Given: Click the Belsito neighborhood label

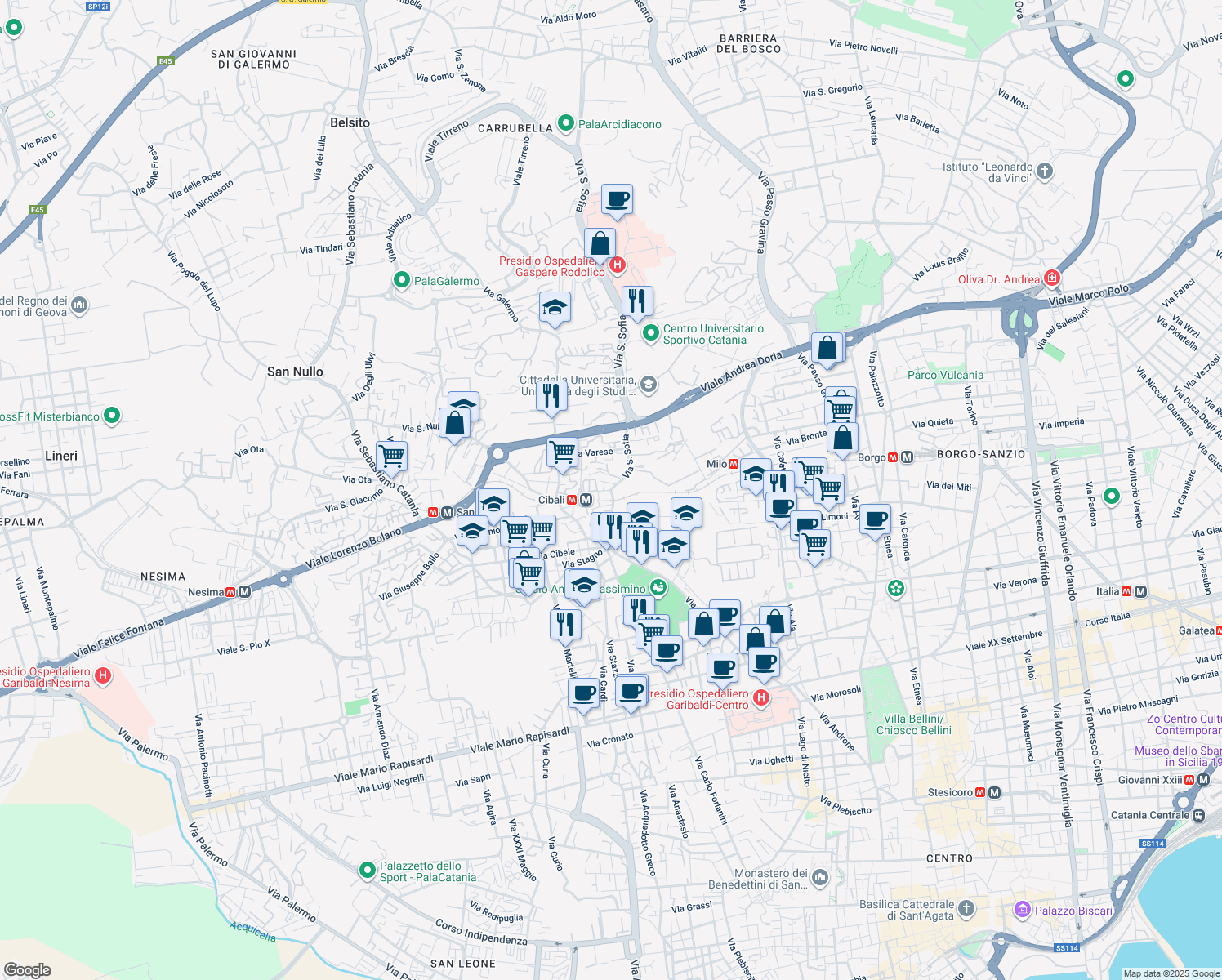Looking at the screenshot, I should coord(350,122).
